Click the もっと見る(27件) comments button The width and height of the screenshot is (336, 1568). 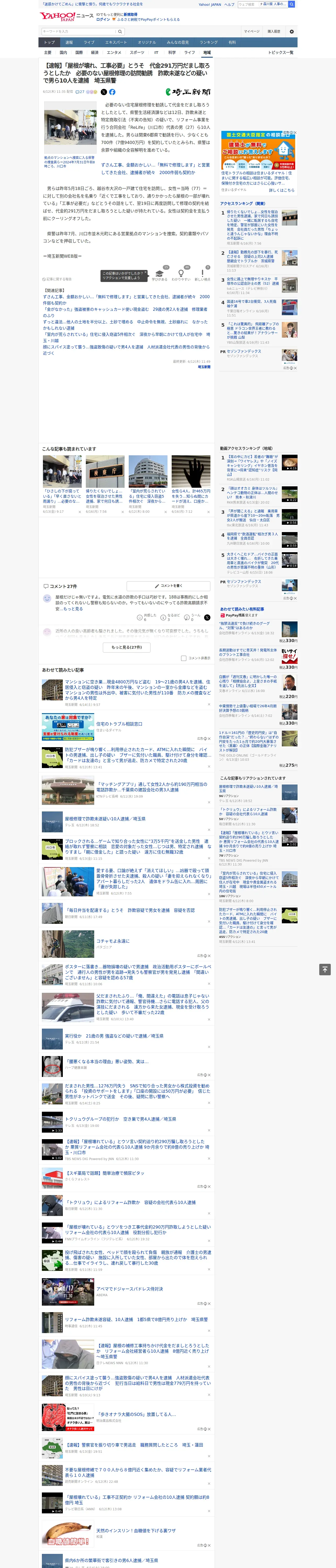(x=127, y=647)
